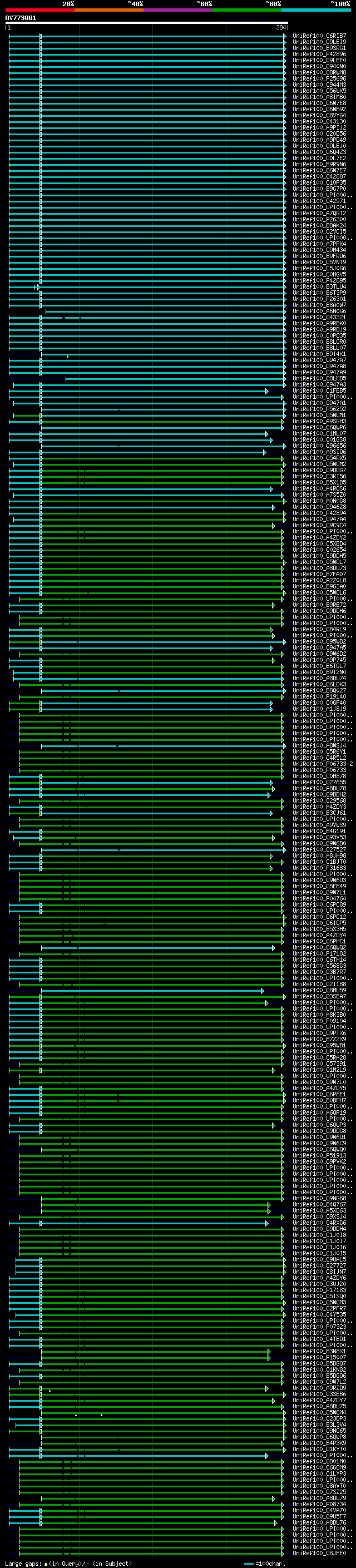Image resolution: width=356 pixels, height=1568 pixels.
Task: Open hit UniRef100_B9SRG1
Action: [319, 48]
